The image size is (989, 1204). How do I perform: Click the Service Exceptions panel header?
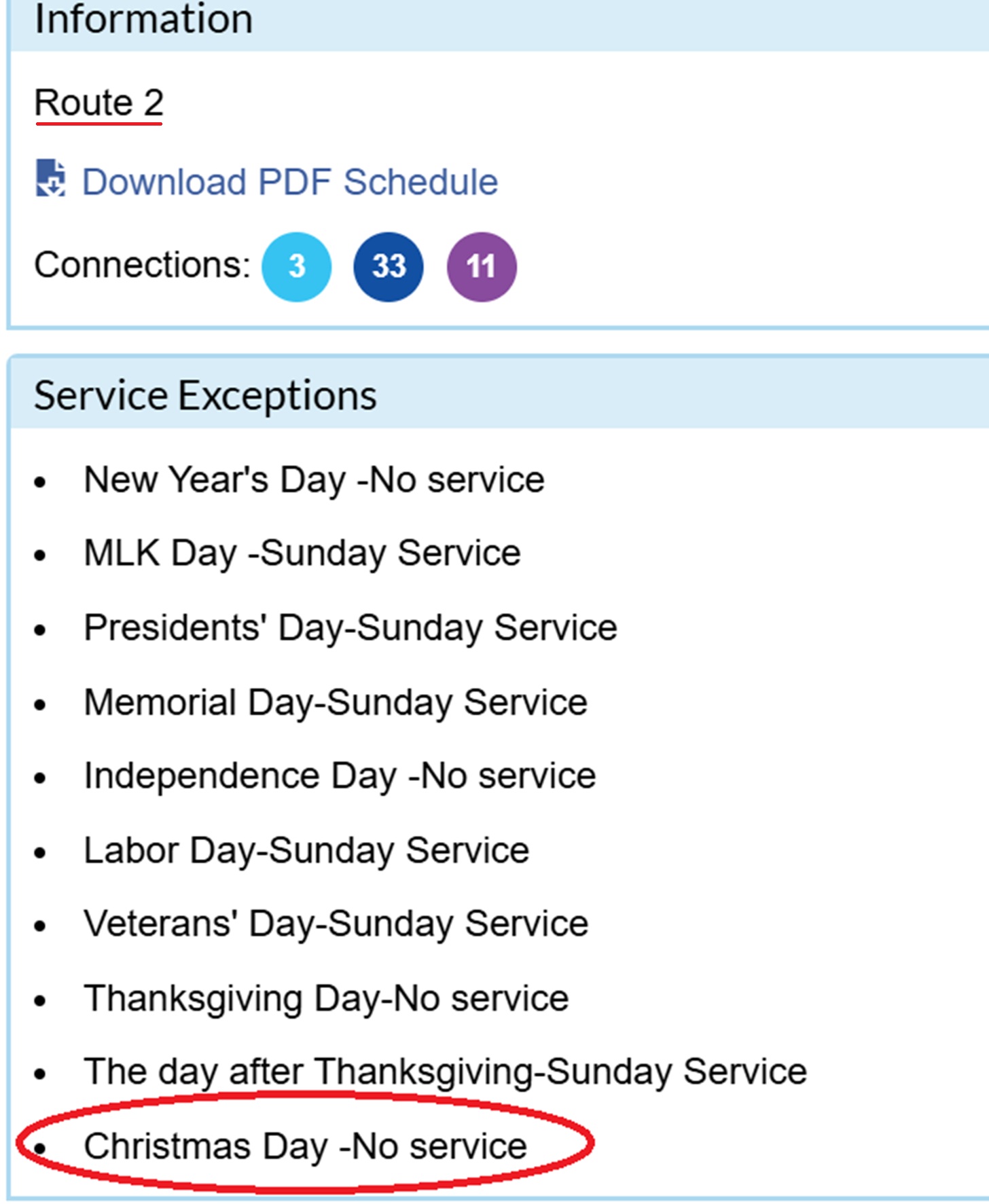[205, 395]
